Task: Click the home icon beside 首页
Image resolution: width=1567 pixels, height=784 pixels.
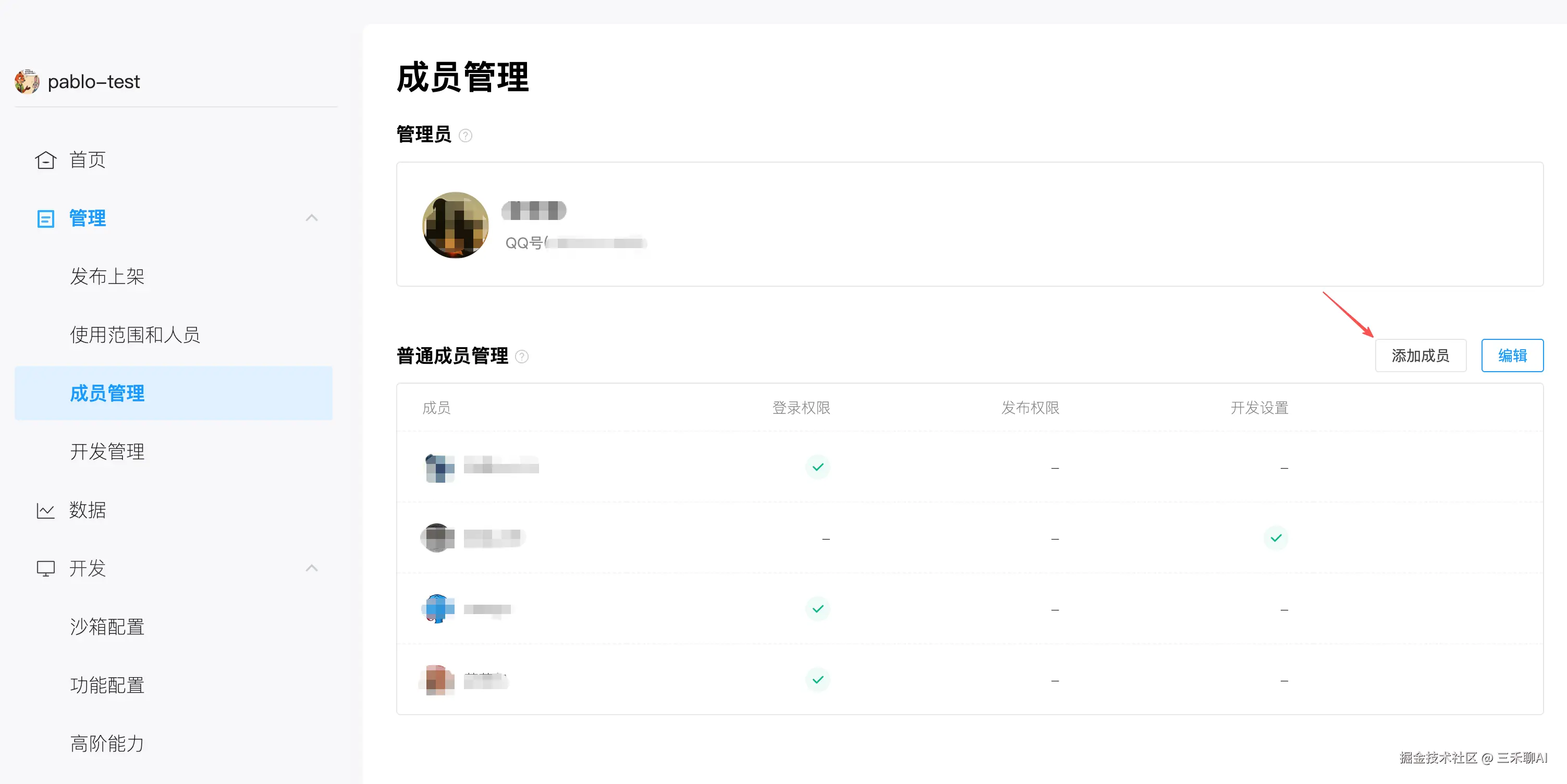Action: (46, 160)
